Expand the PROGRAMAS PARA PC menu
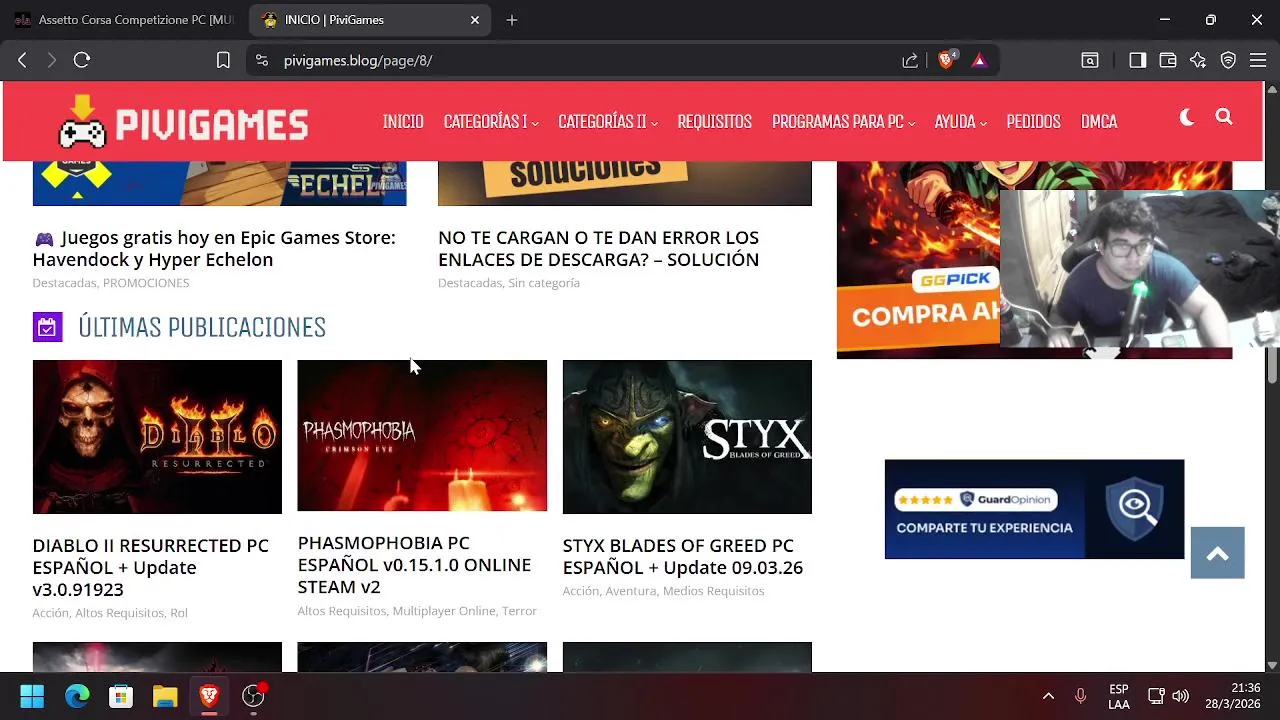 coord(843,122)
